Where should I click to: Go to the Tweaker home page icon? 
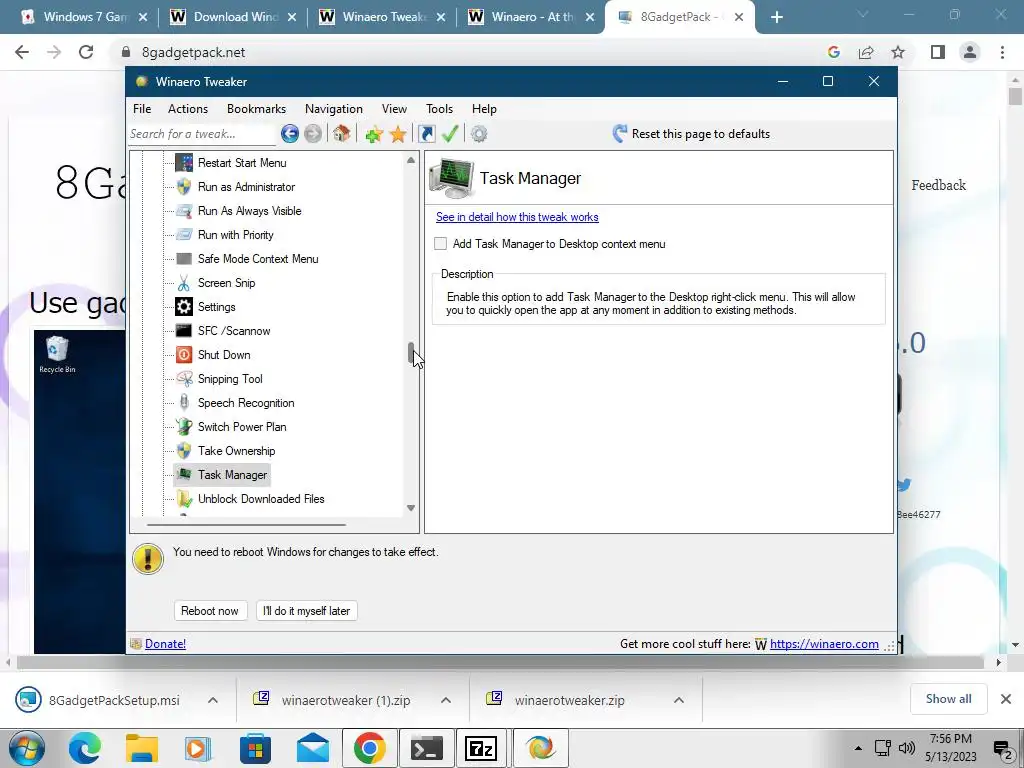pos(342,134)
